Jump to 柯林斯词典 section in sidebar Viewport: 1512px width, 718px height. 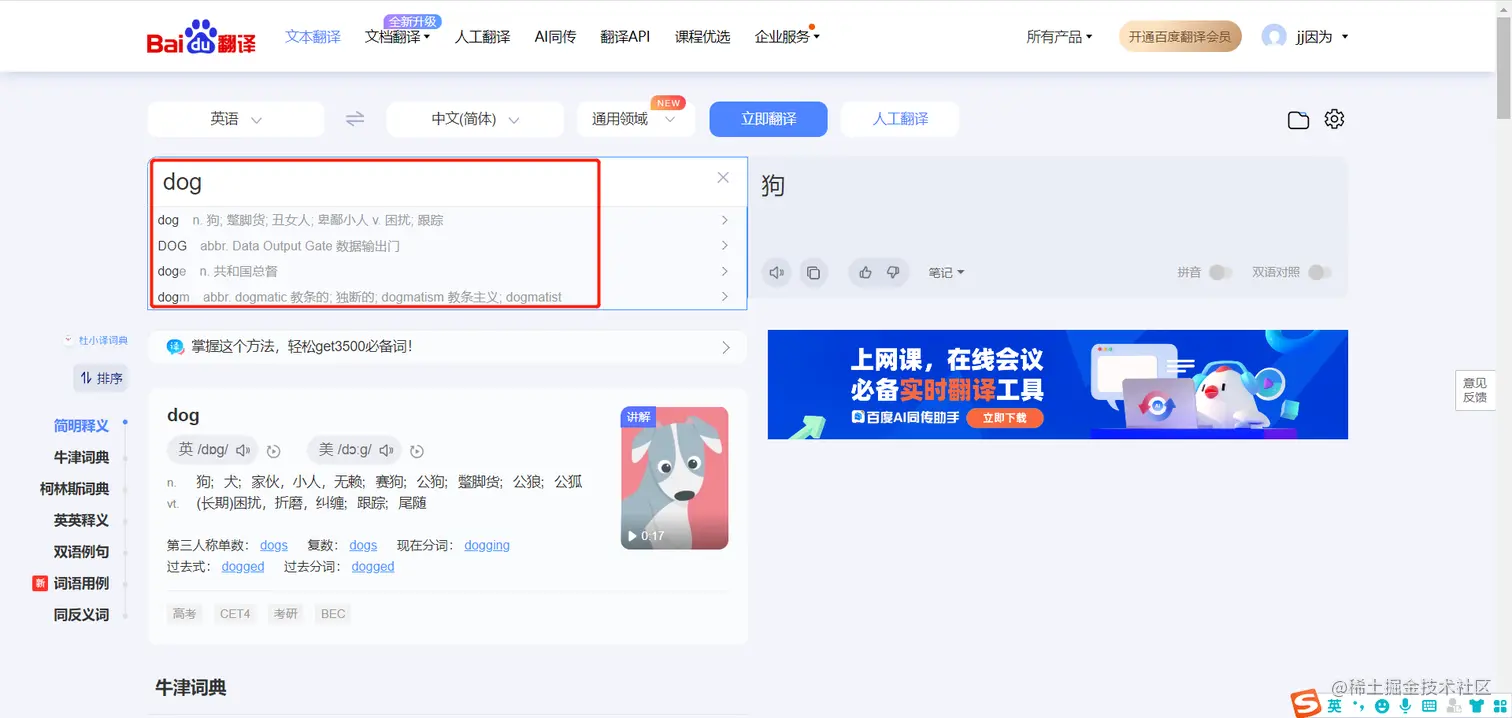pos(74,489)
